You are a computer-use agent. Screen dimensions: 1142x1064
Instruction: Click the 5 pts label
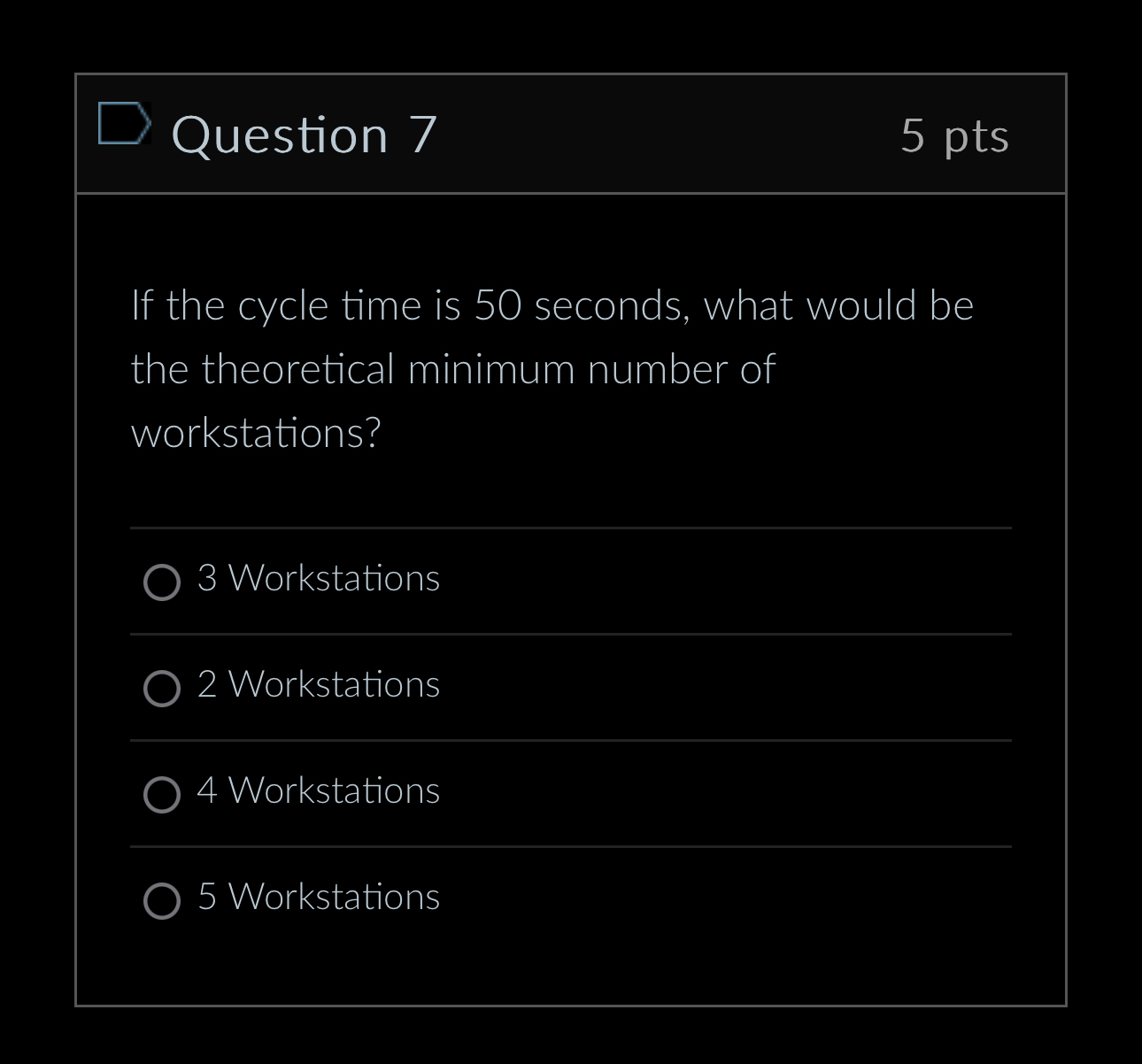(954, 135)
